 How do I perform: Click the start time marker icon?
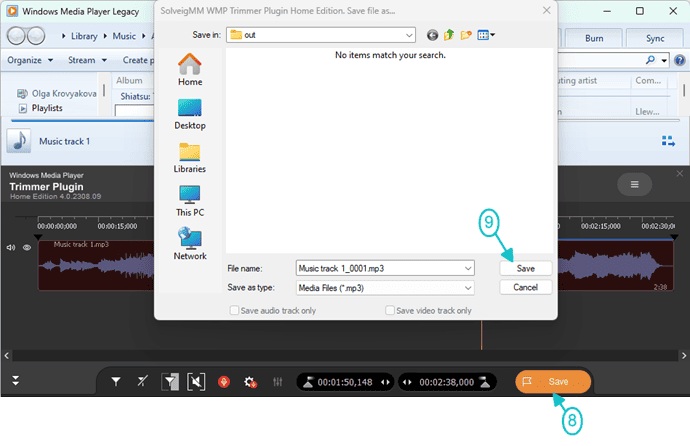coord(308,382)
